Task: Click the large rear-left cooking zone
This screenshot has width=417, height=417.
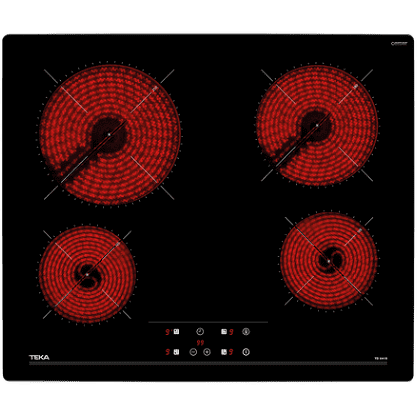Action: [110, 134]
